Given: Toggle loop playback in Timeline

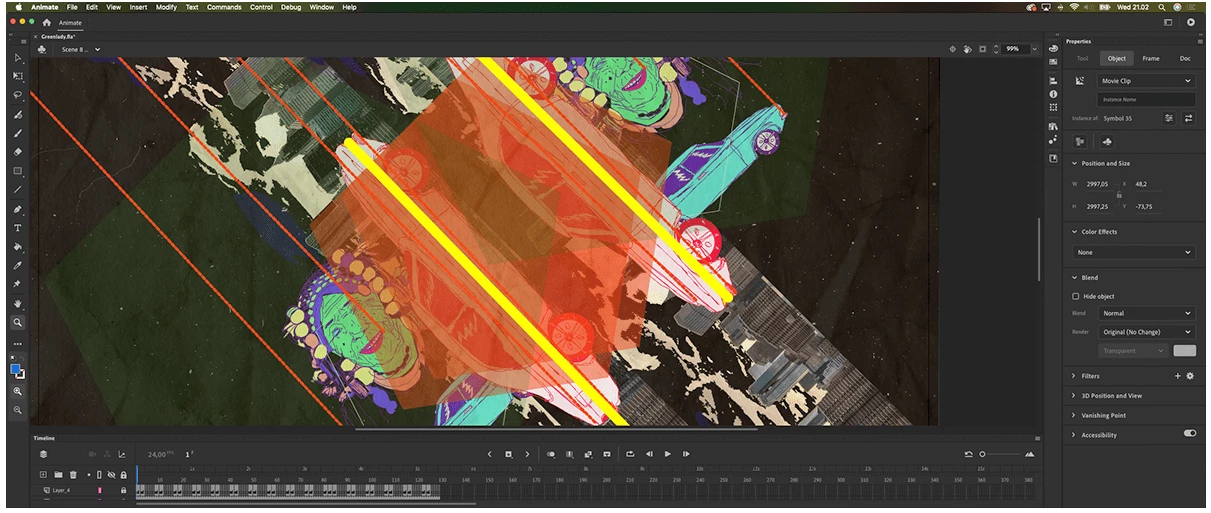Looking at the screenshot, I should coord(630,454).
